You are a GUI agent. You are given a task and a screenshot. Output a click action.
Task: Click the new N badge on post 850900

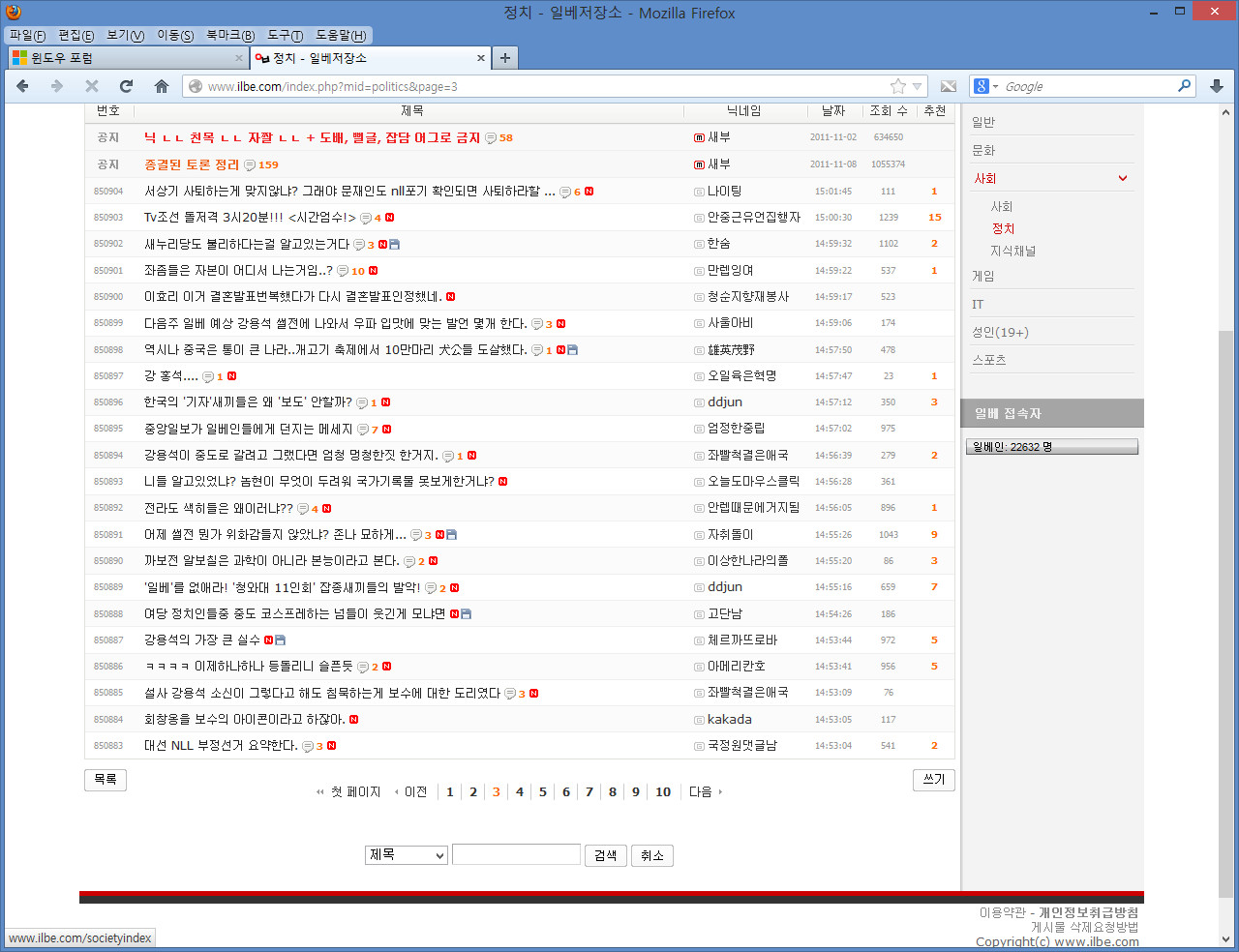tap(451, 297)
